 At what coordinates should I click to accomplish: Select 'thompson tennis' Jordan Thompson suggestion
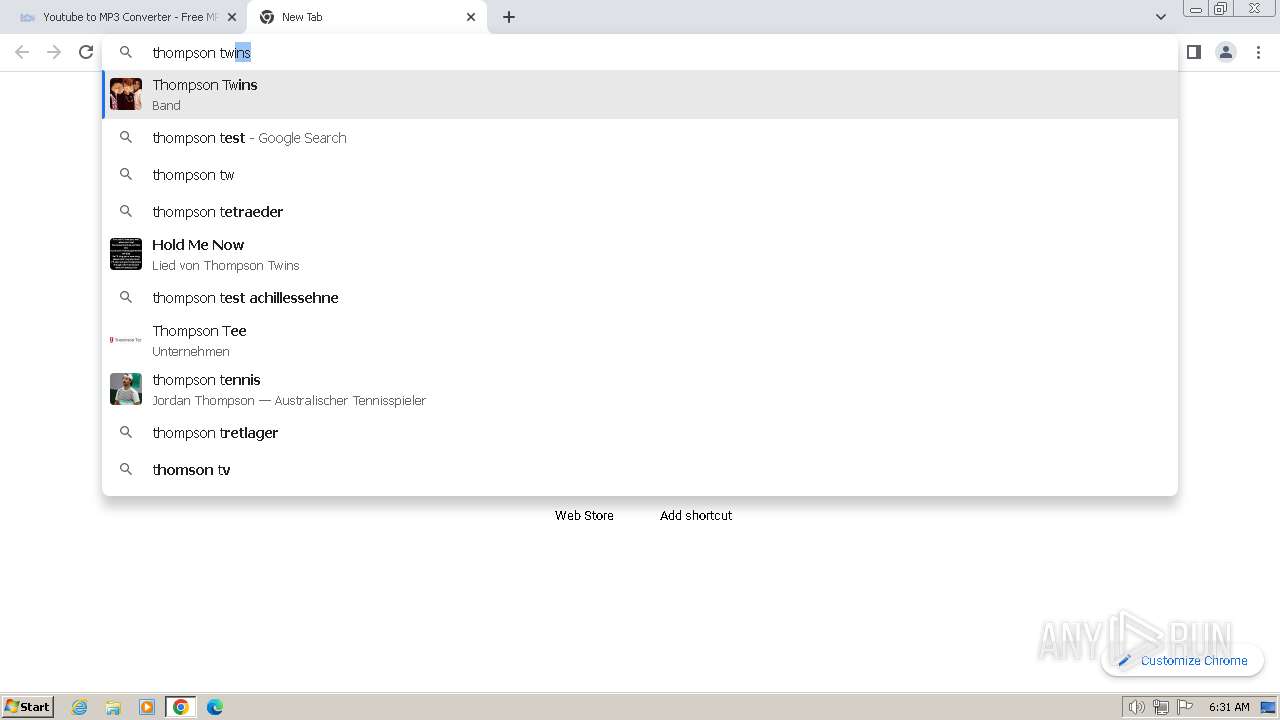[640, 389]
